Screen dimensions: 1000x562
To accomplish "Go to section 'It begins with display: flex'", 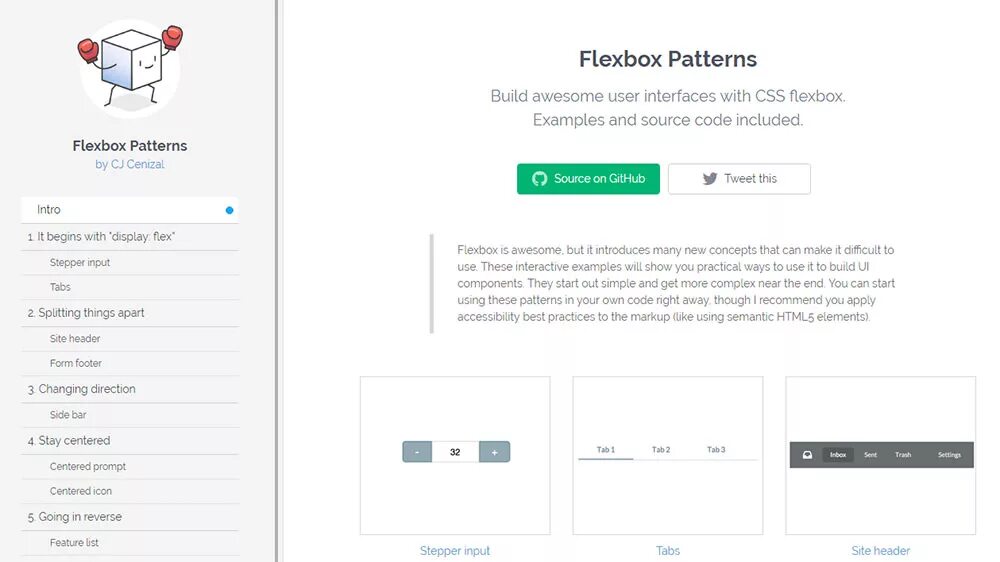I will (101, 237).
